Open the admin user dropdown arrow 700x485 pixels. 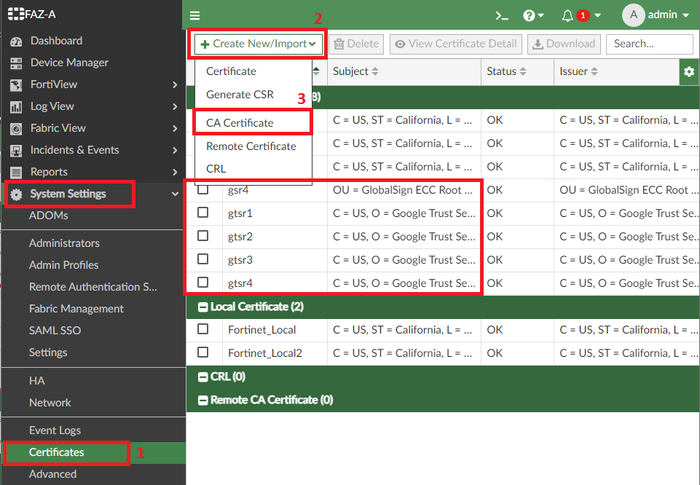(x=686, y=16)
